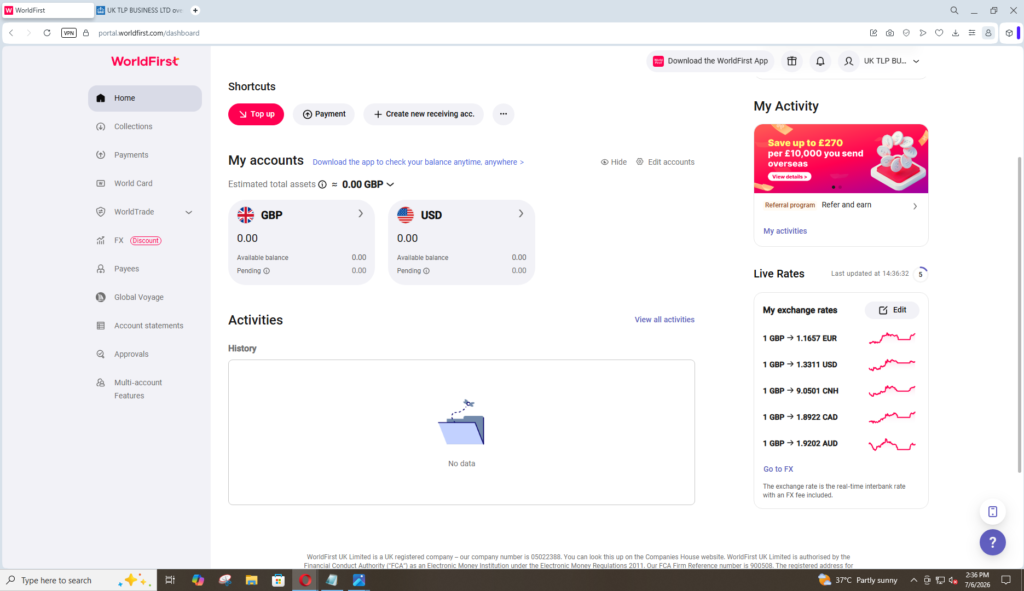1024x591 pixels.
Task: Click GBP to CNH rate chart
Action: (x=892, y=391)
